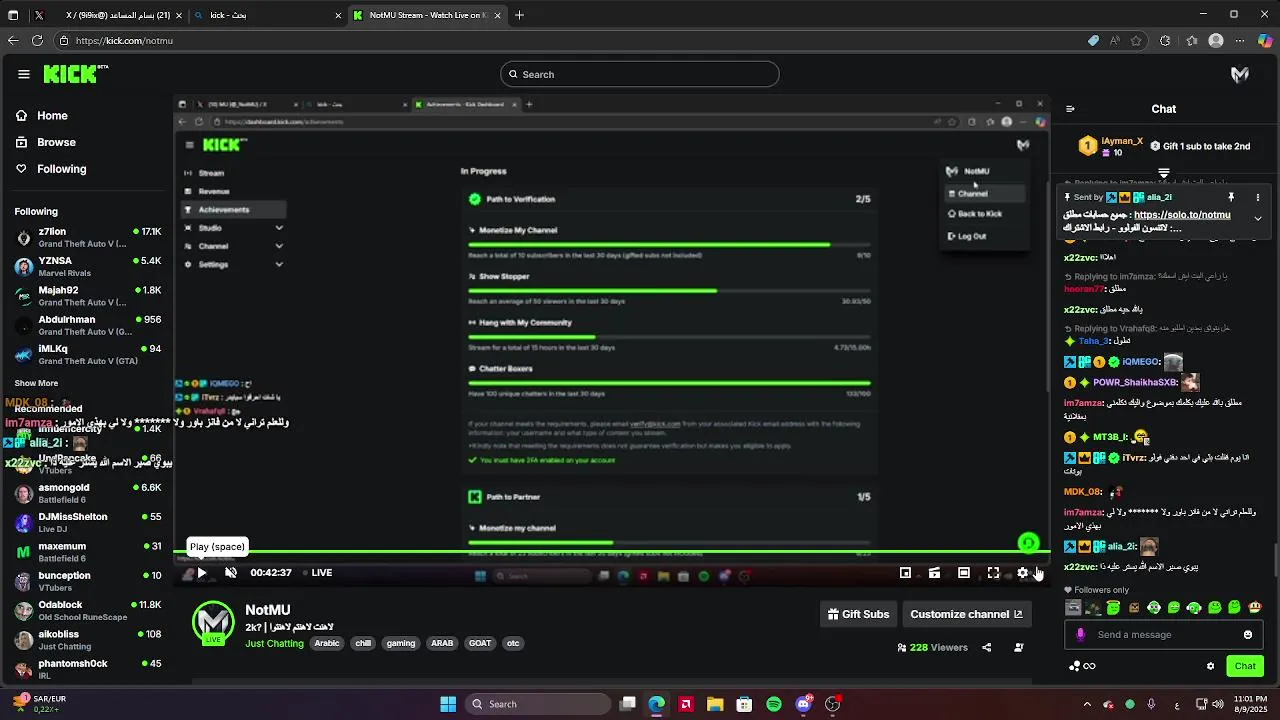Collapse the chat panel
The image size is (1280, 720).
(x=1070, y=109)
